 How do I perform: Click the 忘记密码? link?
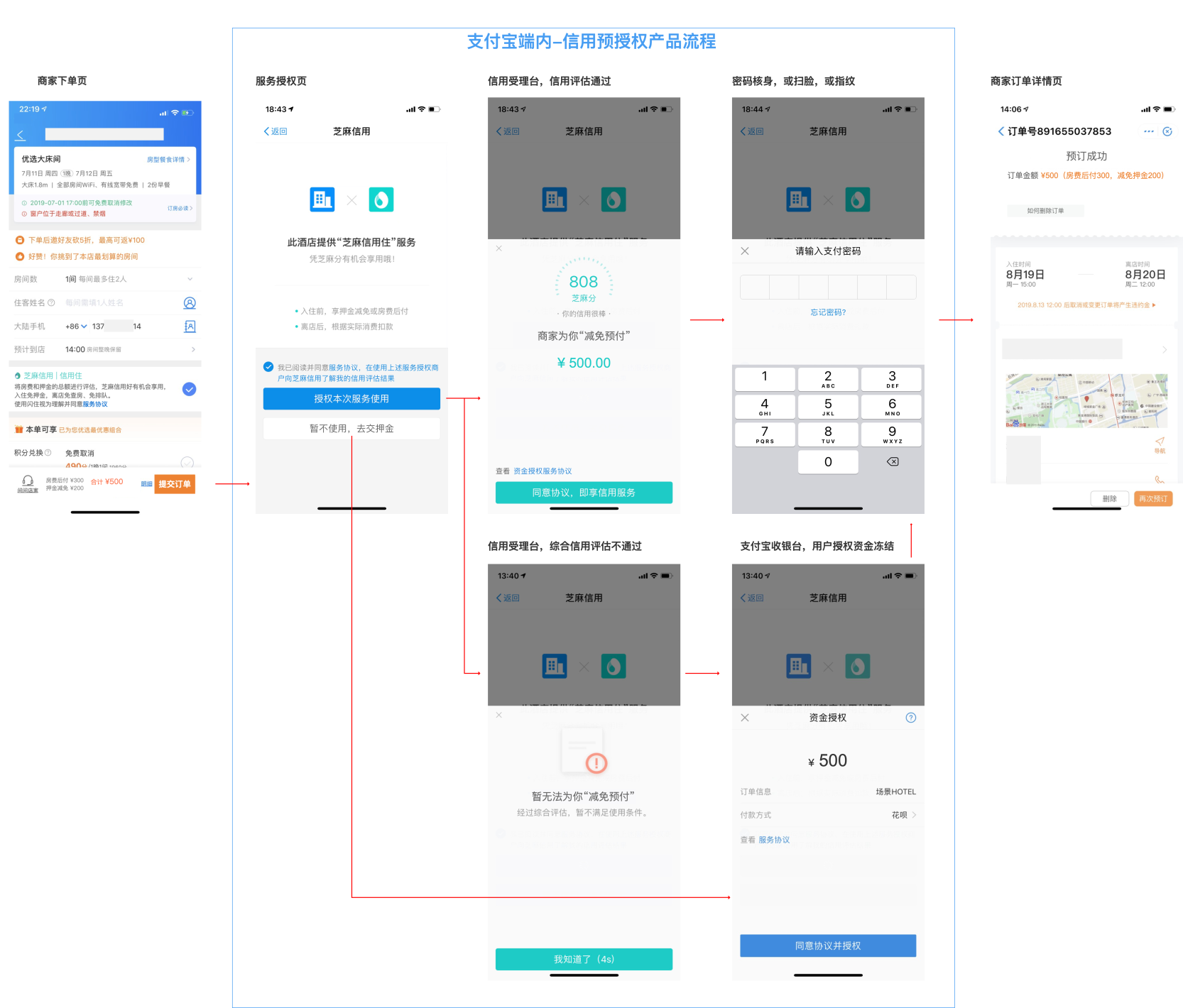(828, 312)
